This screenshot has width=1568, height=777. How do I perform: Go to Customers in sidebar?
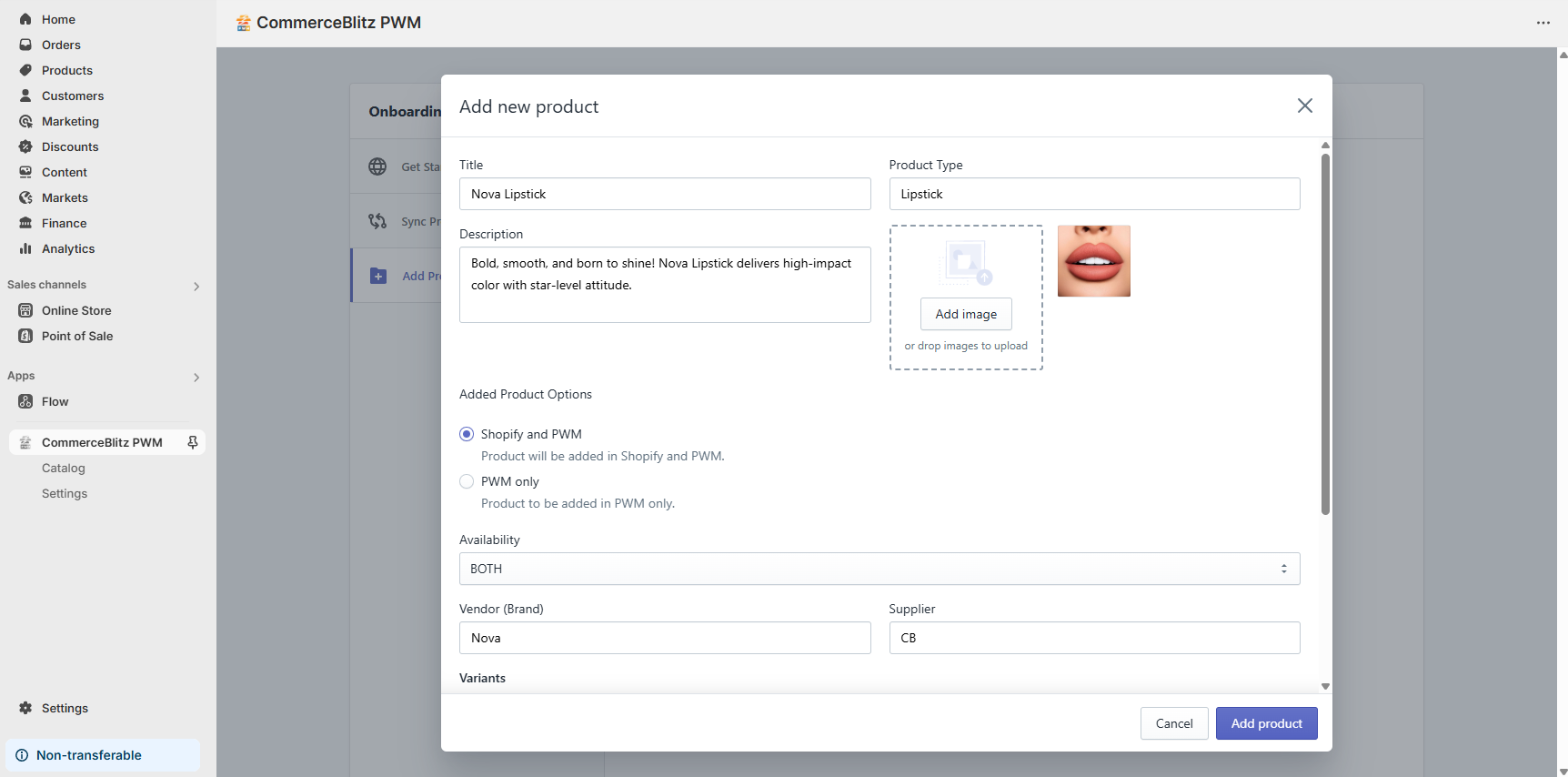[73, 96]
